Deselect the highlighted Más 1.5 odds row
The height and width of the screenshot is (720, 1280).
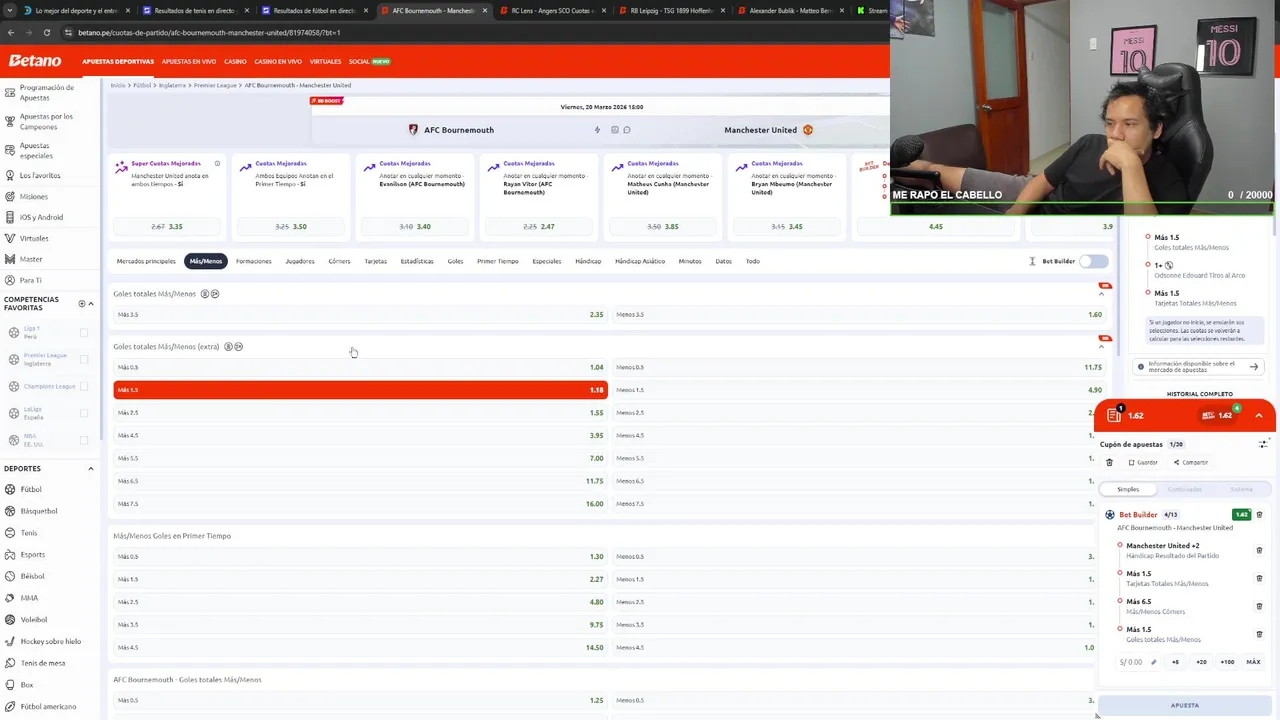360,389
